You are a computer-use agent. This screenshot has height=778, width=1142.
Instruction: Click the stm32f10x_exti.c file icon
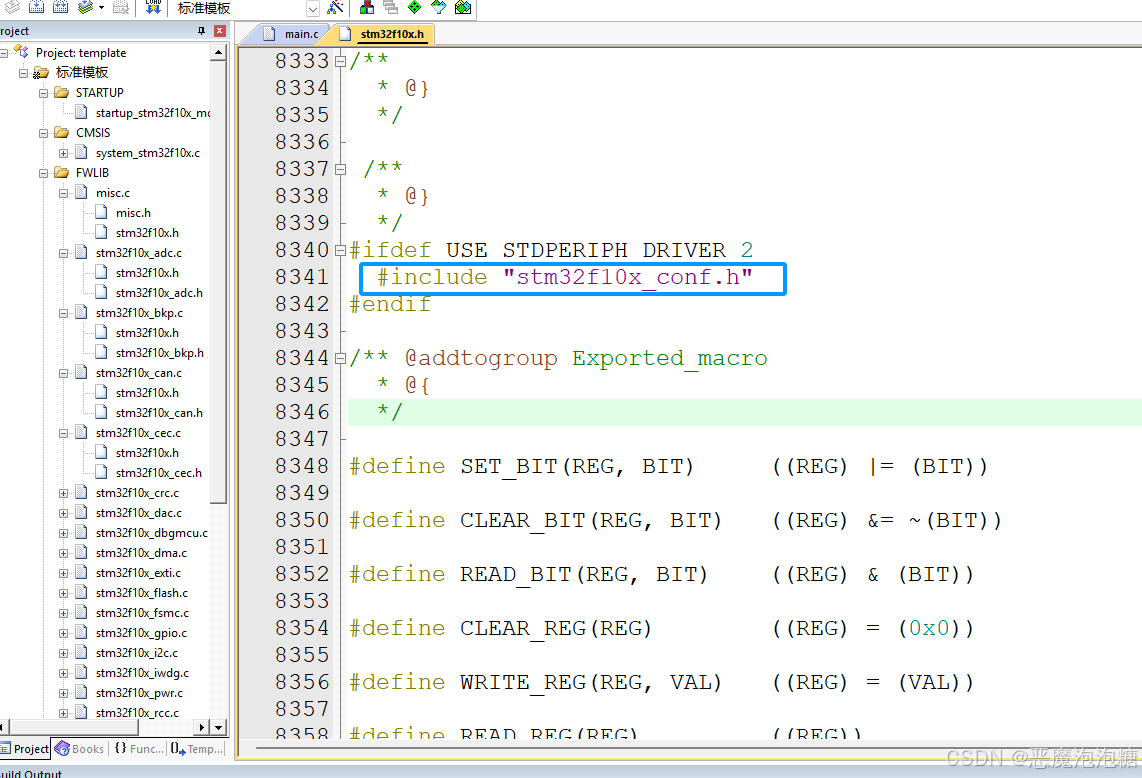[x=82, y=572]
